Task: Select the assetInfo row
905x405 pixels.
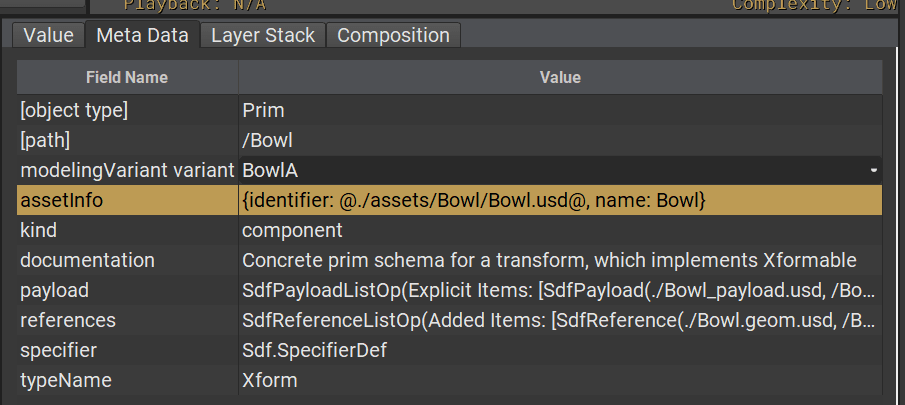Action: pos(449,200)
